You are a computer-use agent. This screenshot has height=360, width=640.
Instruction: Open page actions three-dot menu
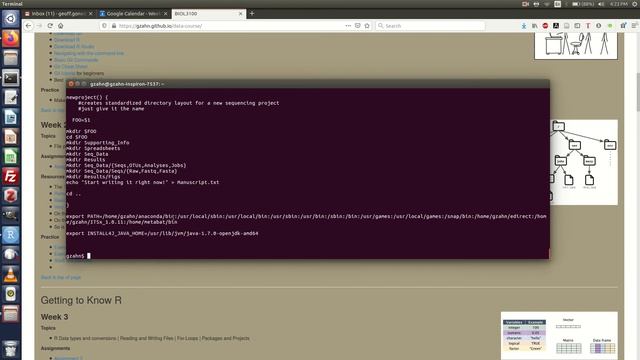(x=348, y=26)
